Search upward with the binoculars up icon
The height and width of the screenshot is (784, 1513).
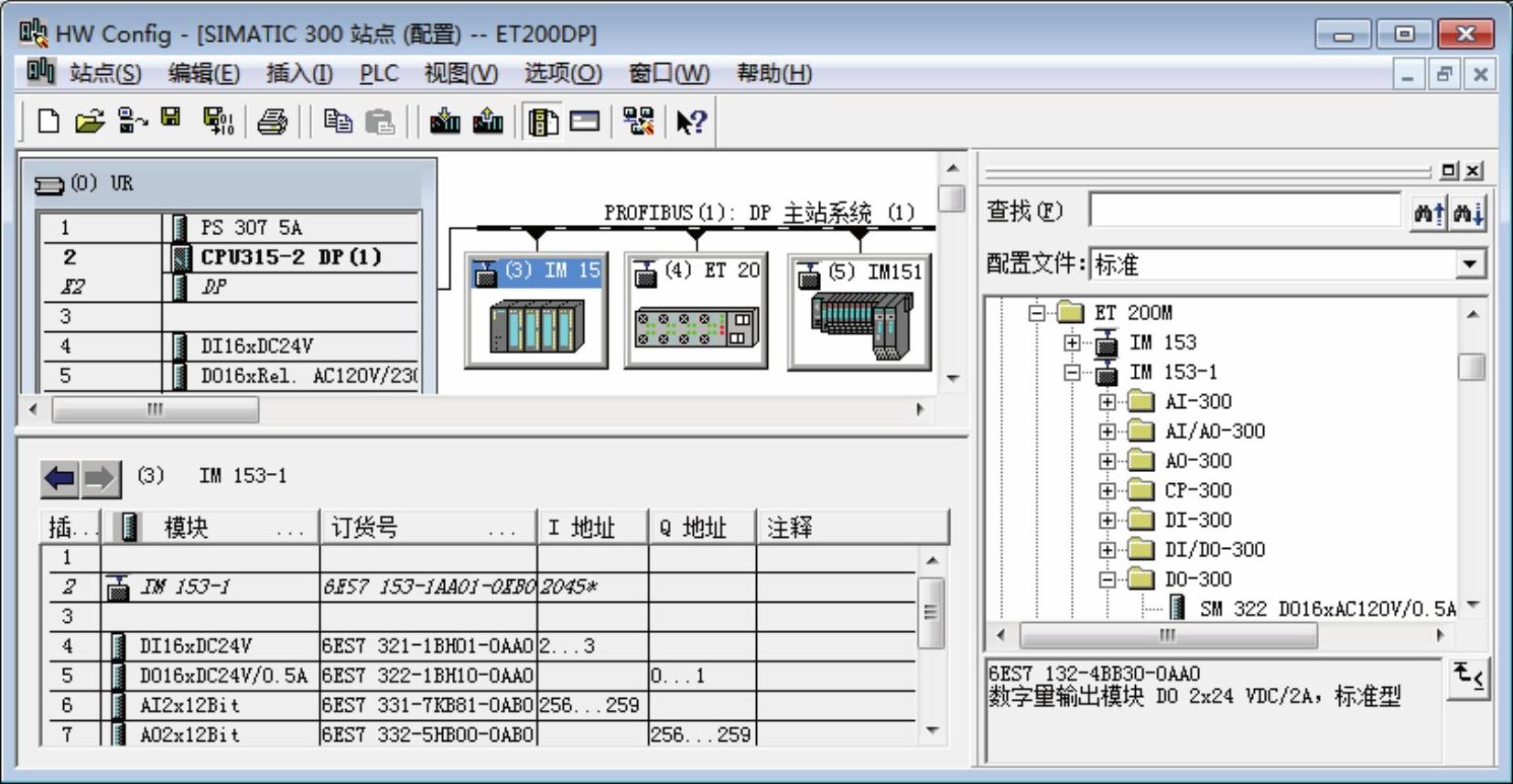[1429, 213]
